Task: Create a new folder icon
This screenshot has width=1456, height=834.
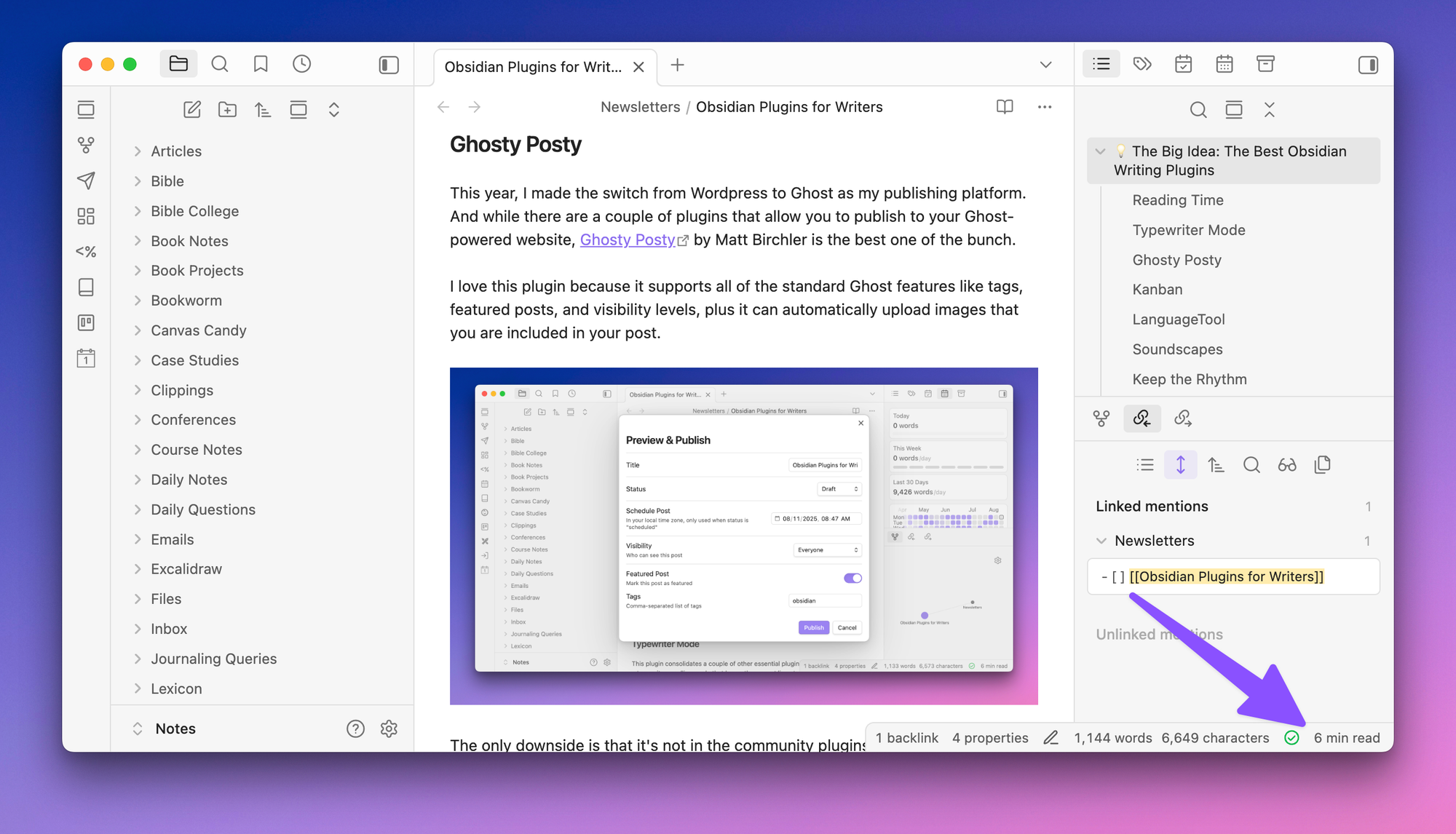Action: [227, 110]
